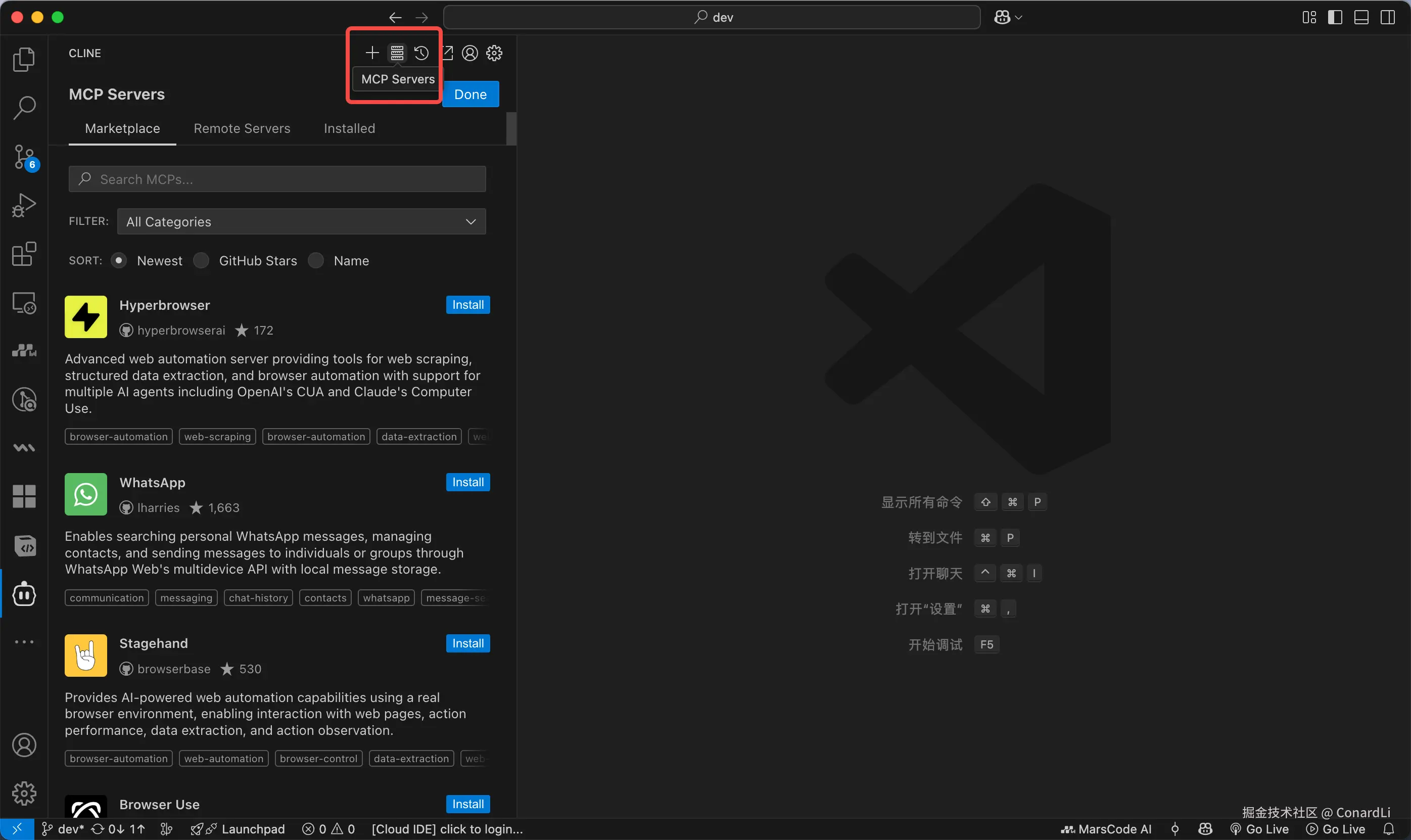
Task: Click the Run and Debug icon
Action: pyautogui.click(x=24, y=206)
